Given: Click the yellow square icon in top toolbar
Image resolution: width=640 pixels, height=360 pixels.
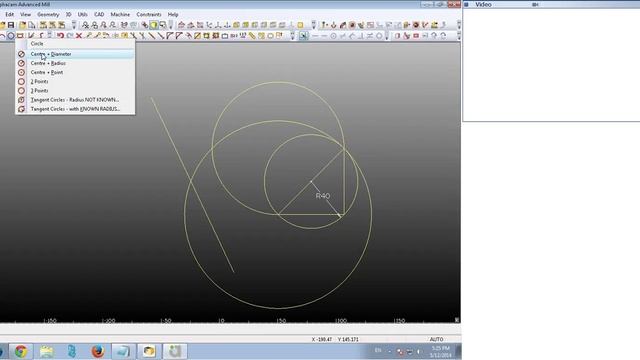Looking at the screenshot, I should (300, 25).
